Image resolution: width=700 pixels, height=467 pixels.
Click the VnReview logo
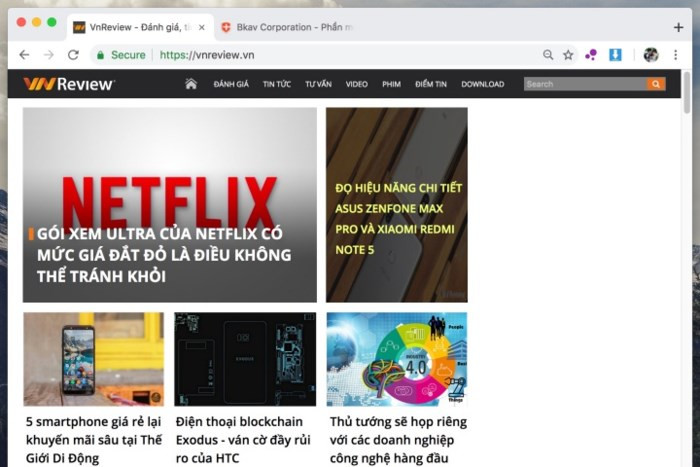[69, 84]
